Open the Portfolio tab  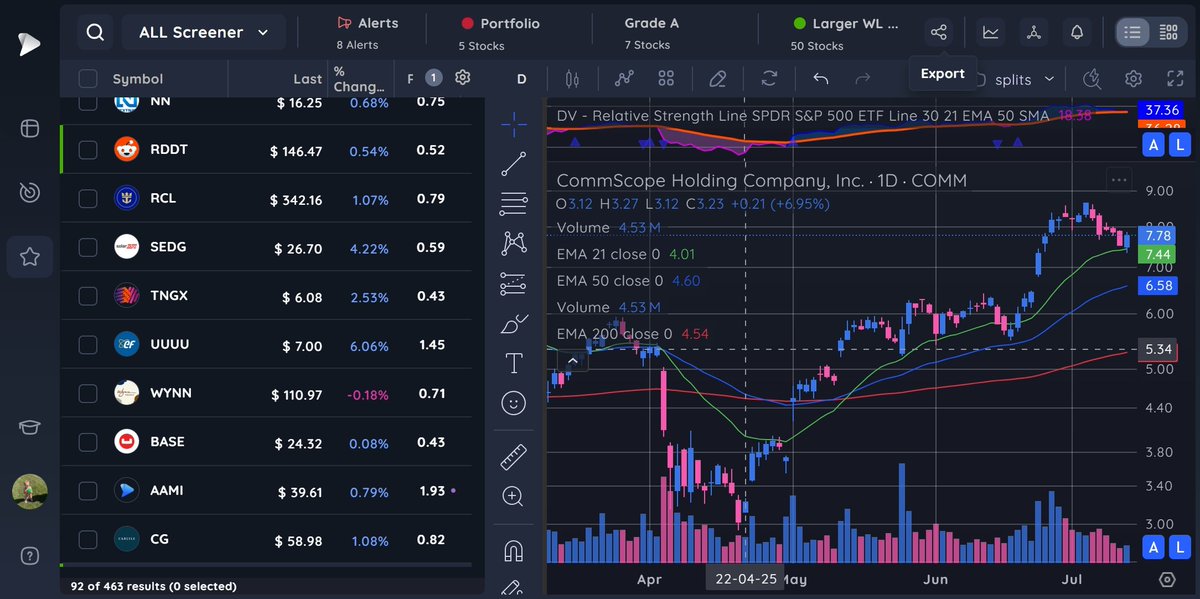[500, 32]
